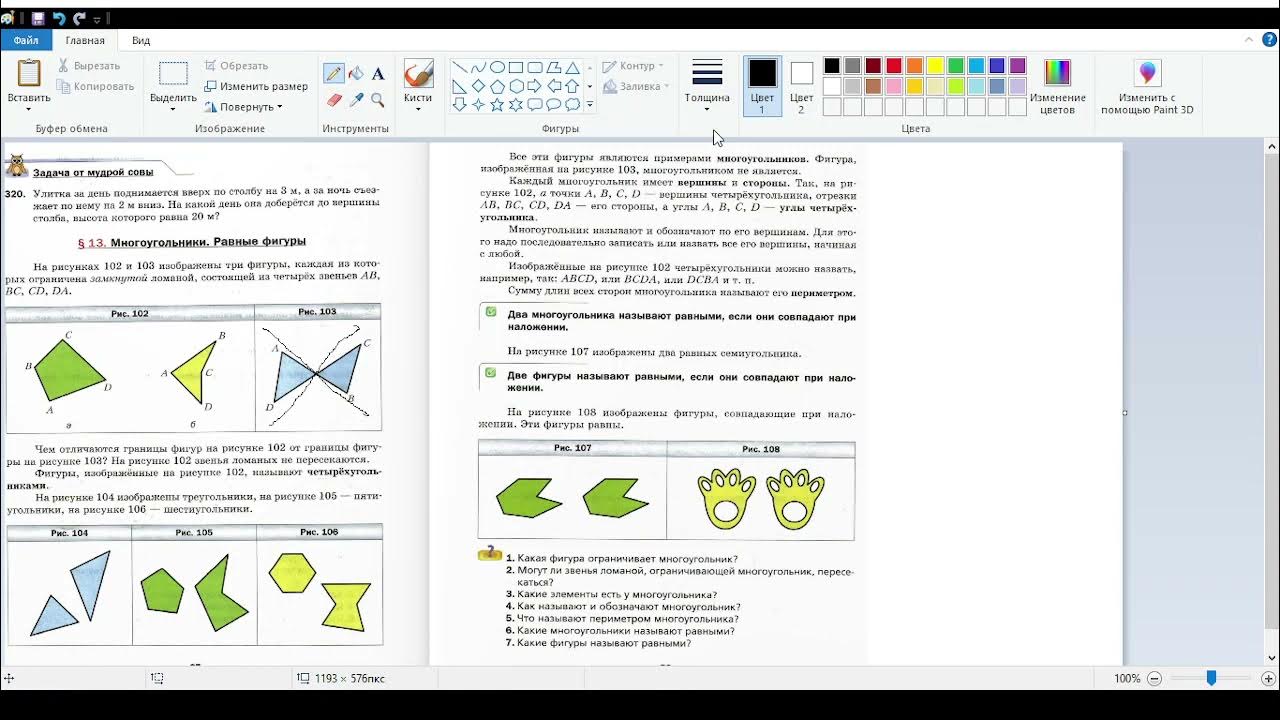
Task: Redo the last undone action
Action: coord(79,19)
